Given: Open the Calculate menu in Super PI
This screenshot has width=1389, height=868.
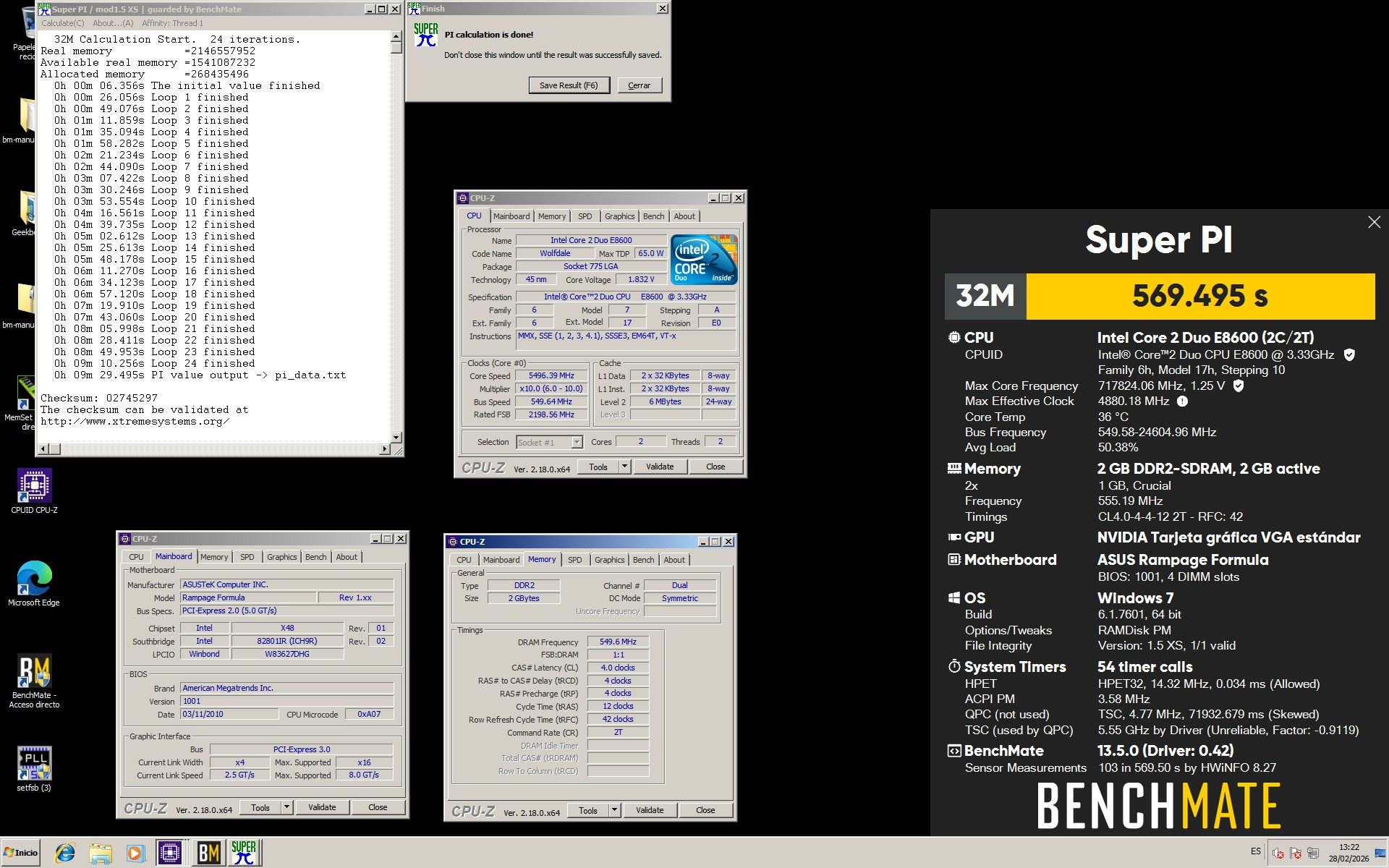Looking at the screenshot, I should [x=62, y=23].
